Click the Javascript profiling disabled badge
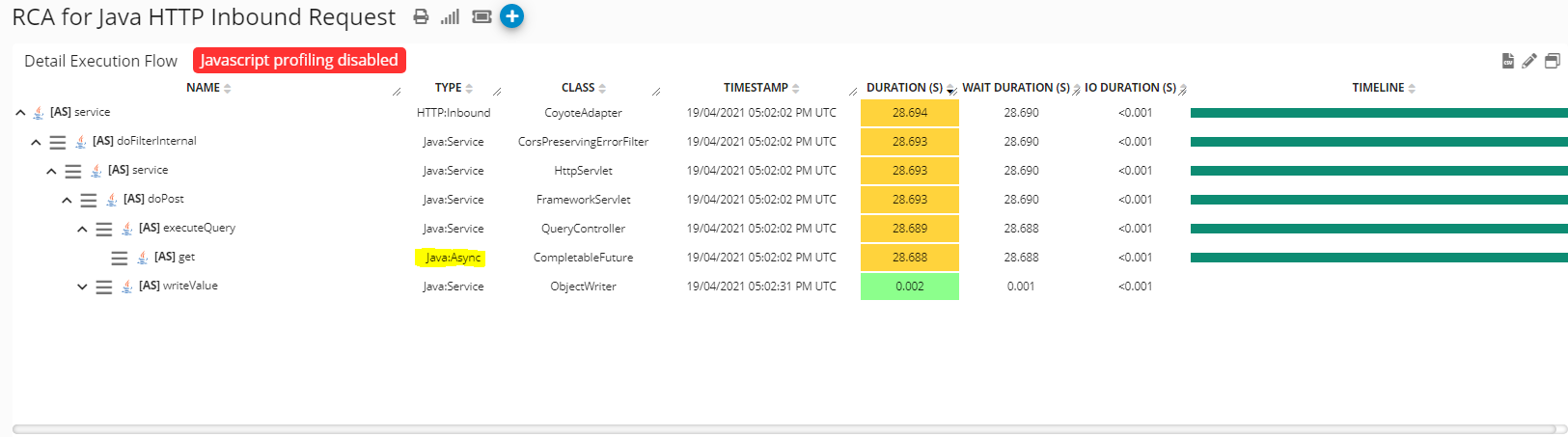The width and height of the screenshot is (1568, 437). tap(299, 60)
